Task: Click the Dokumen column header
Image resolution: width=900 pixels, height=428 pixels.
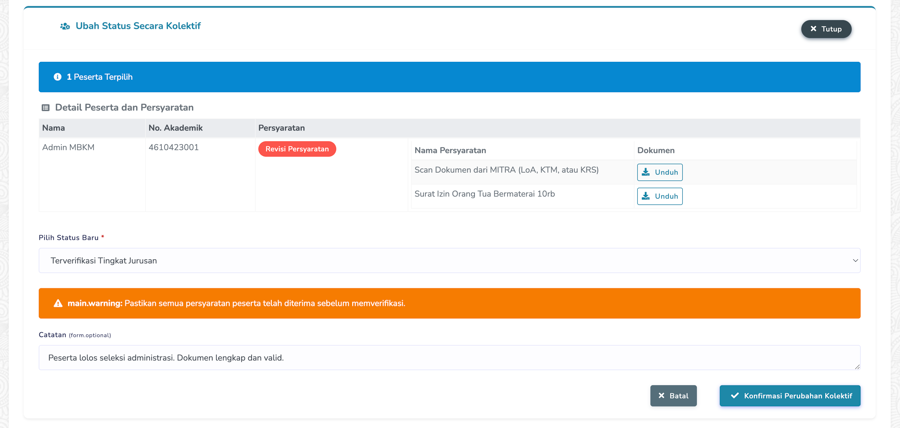Action: [x=655, y=150]
